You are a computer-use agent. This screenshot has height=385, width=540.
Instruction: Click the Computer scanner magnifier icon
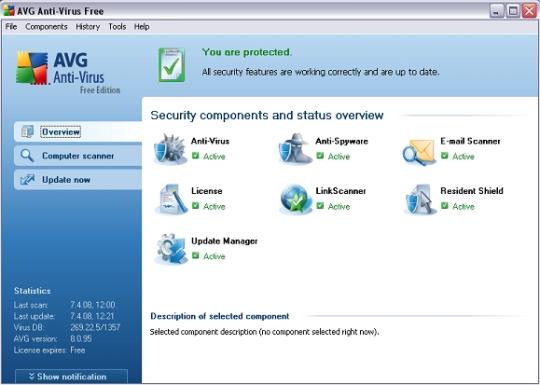click(x=27, y=156)
